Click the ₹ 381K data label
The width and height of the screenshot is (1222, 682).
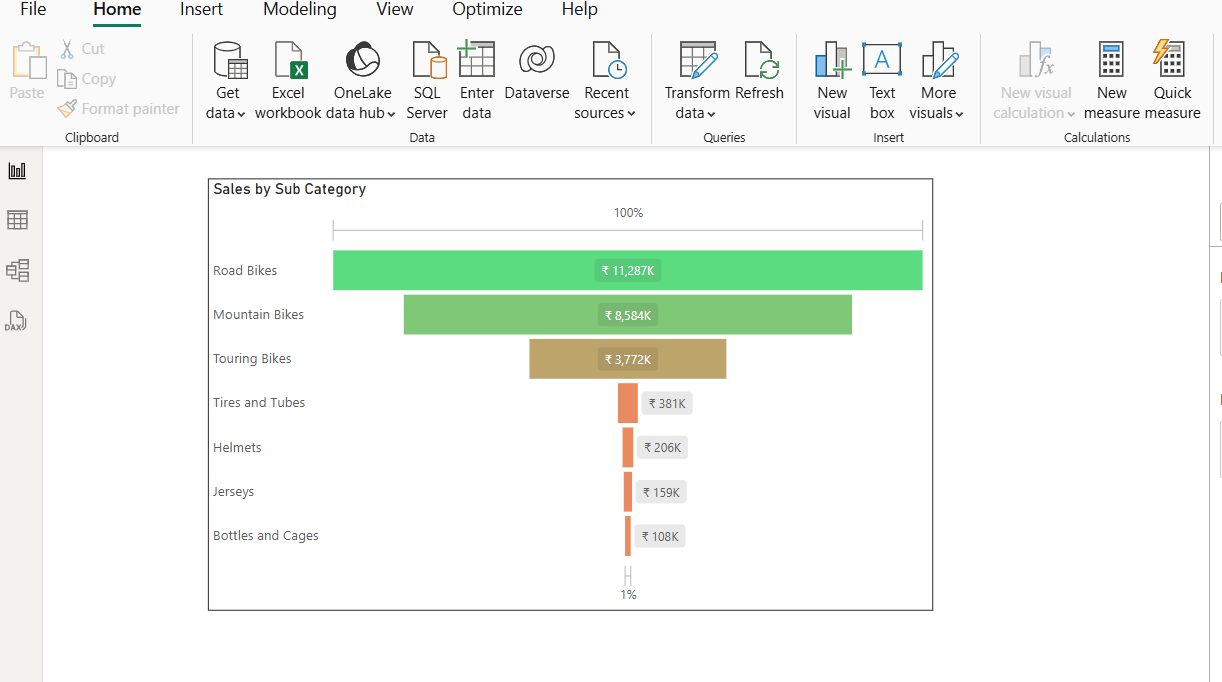[667, 404]
